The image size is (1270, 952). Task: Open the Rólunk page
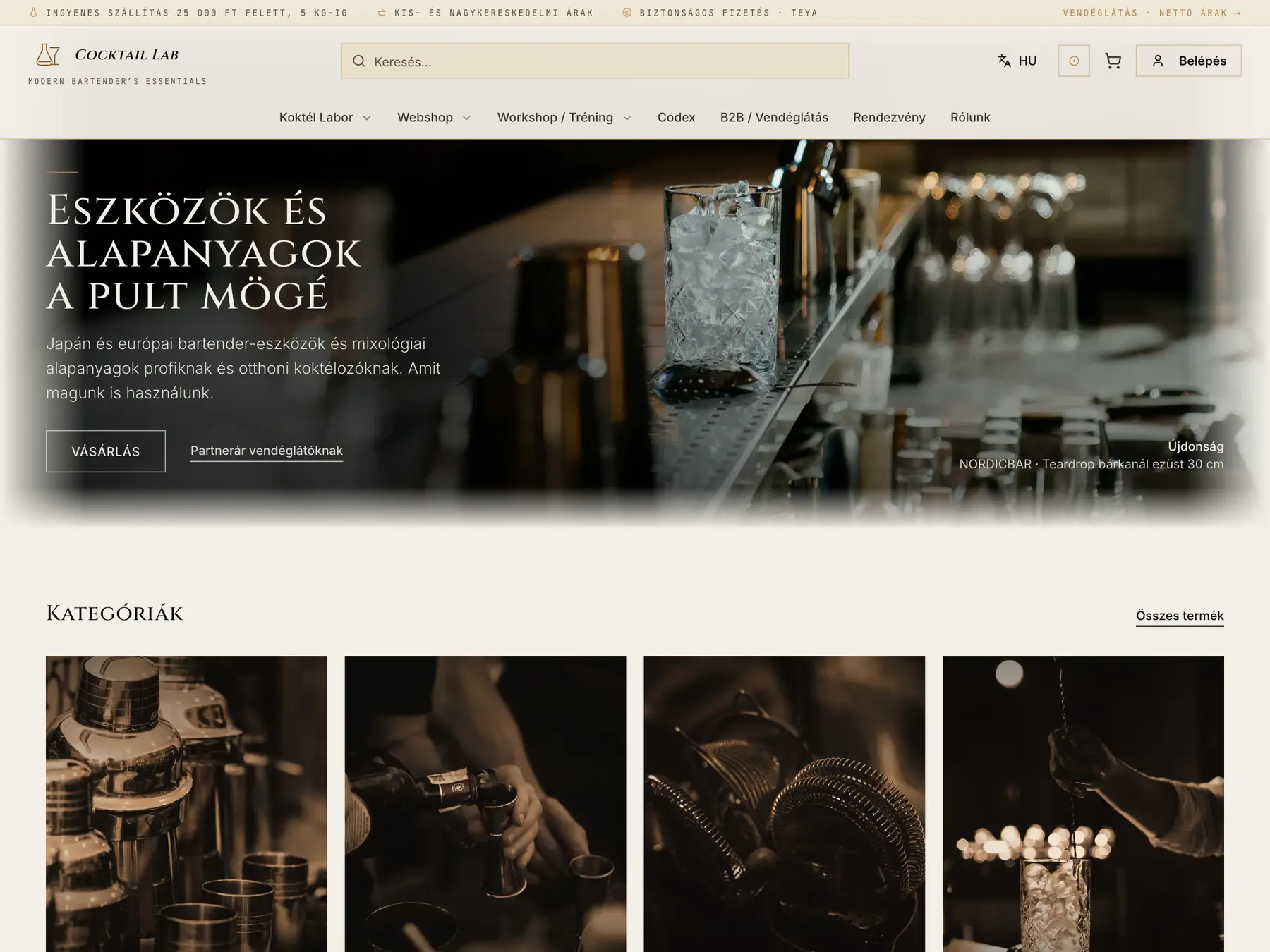tap(970, 117)
